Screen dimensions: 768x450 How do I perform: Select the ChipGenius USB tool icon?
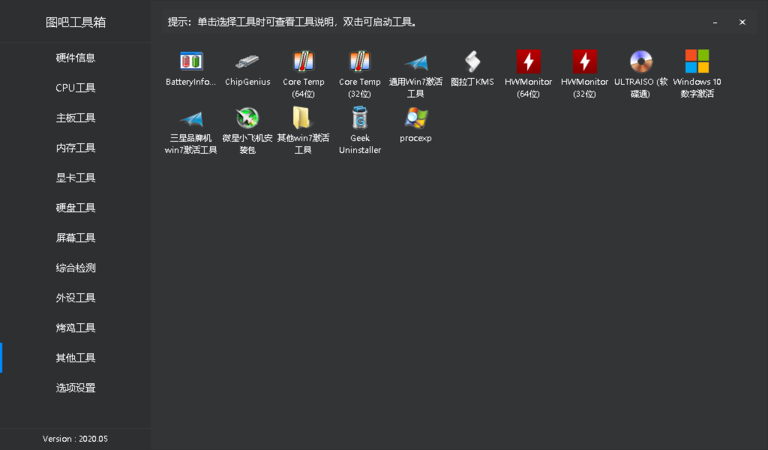(247, 62)
